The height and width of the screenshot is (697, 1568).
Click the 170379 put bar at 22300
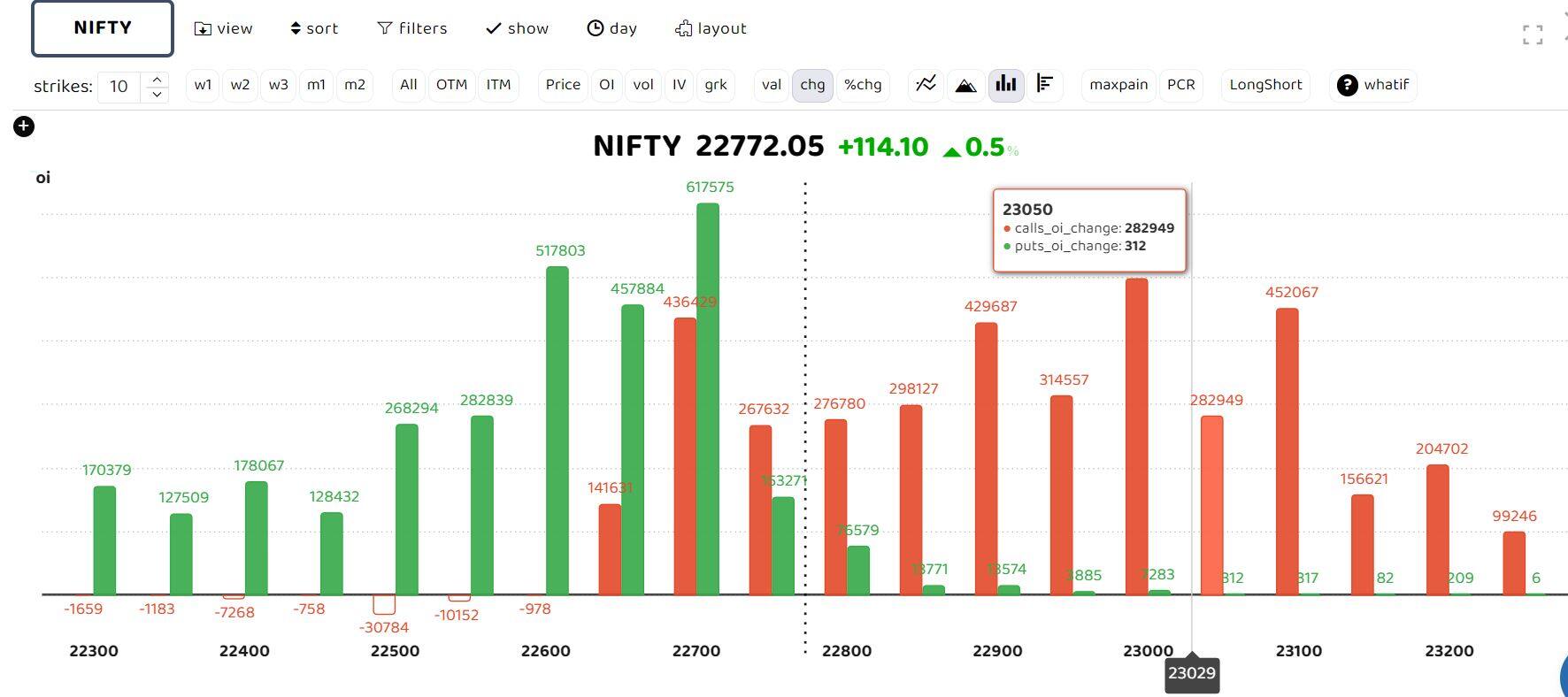pos(104,540)
